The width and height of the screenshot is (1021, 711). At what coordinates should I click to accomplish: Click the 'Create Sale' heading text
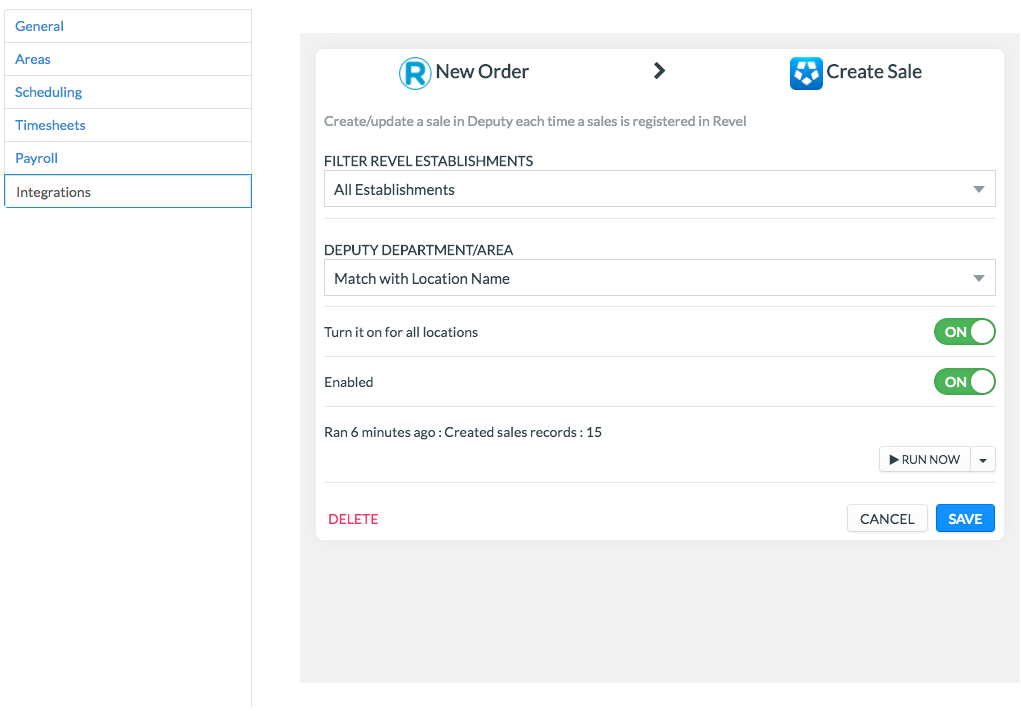click(x=874, y=72)
